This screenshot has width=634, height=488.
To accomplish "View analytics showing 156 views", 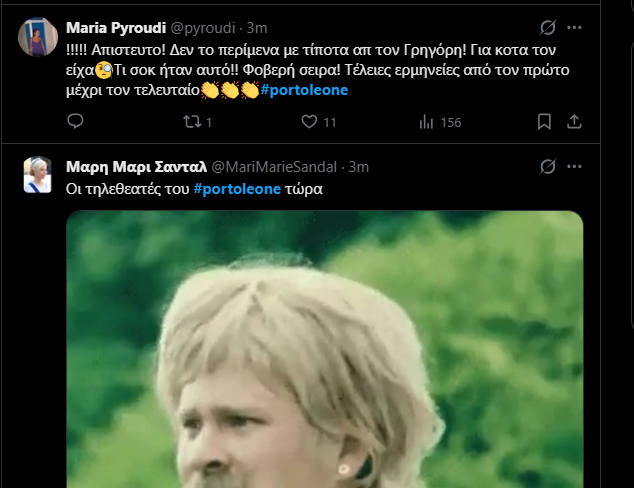I will pos(427,122).
